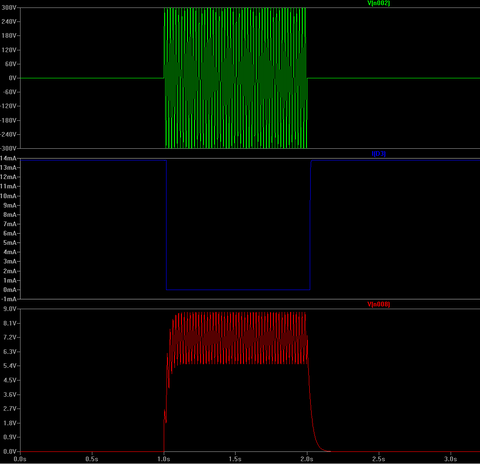
Task: Click the 0.0s time axis label
Action: pyautogui.click(x=20, y=459)
